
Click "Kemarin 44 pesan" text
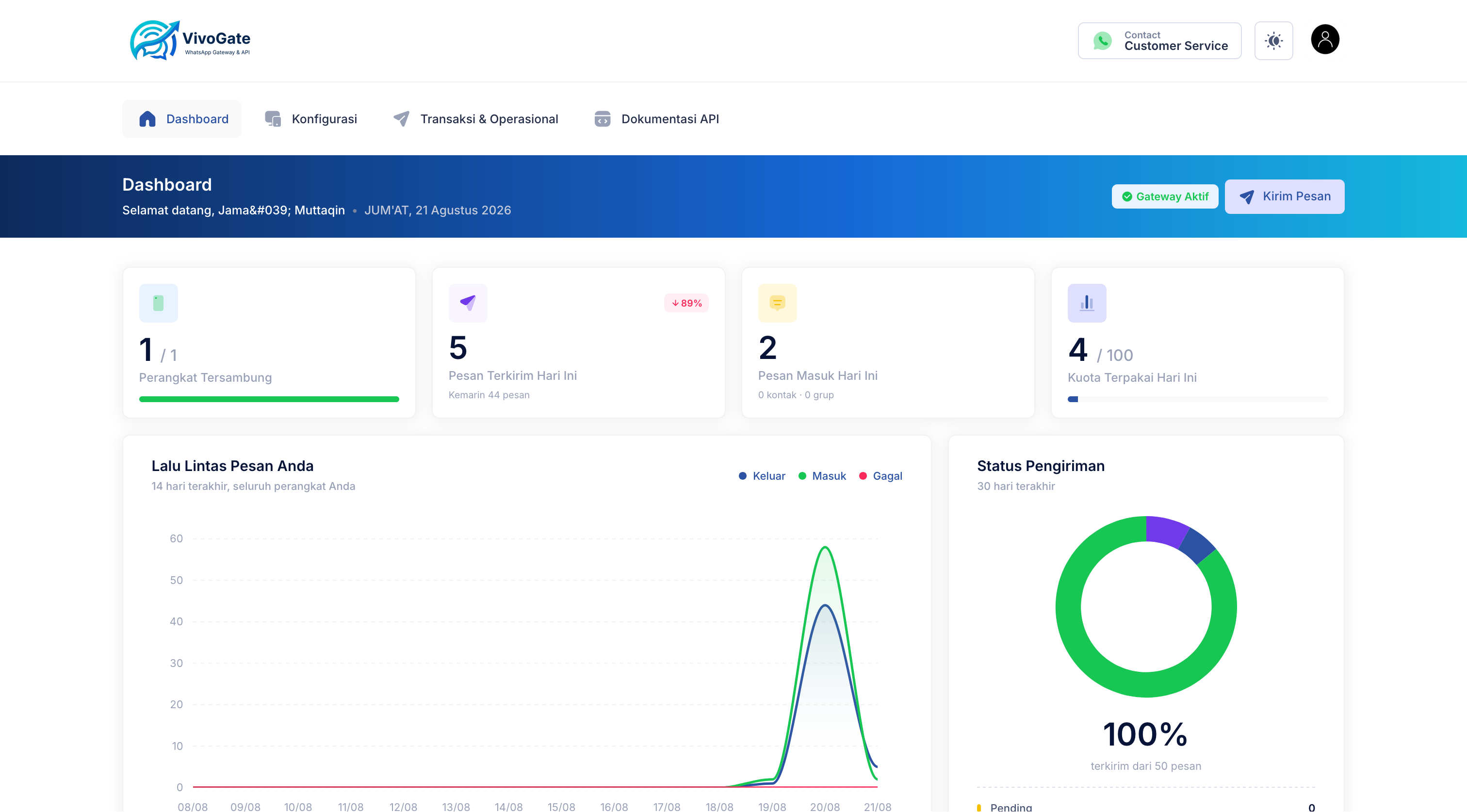[x=489, y=395]
